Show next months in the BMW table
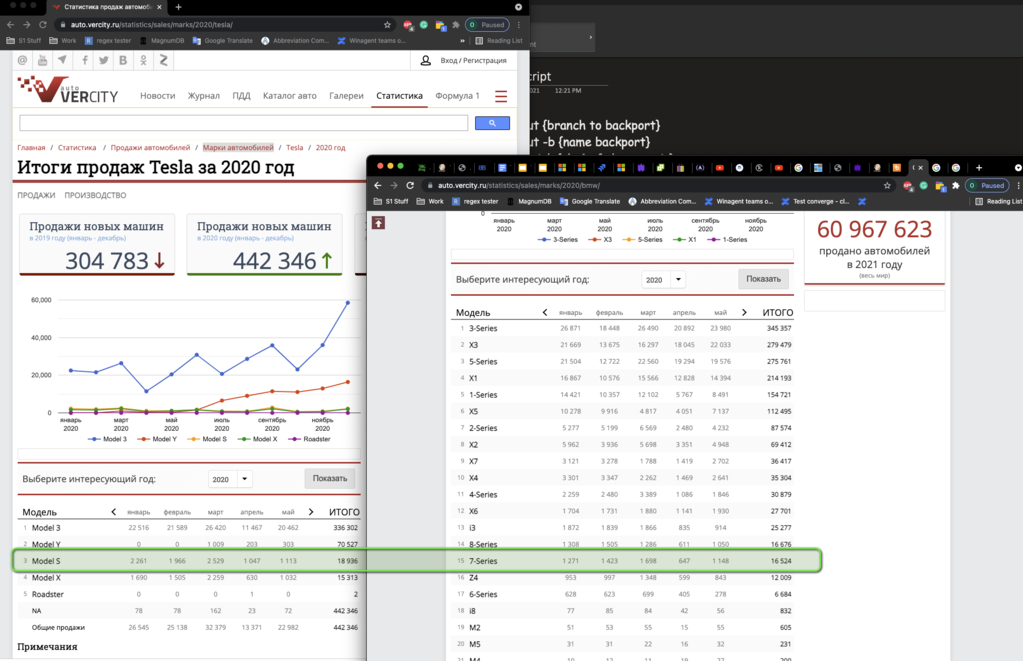Viewport: 1023px width, 661px height. (744, 313)
